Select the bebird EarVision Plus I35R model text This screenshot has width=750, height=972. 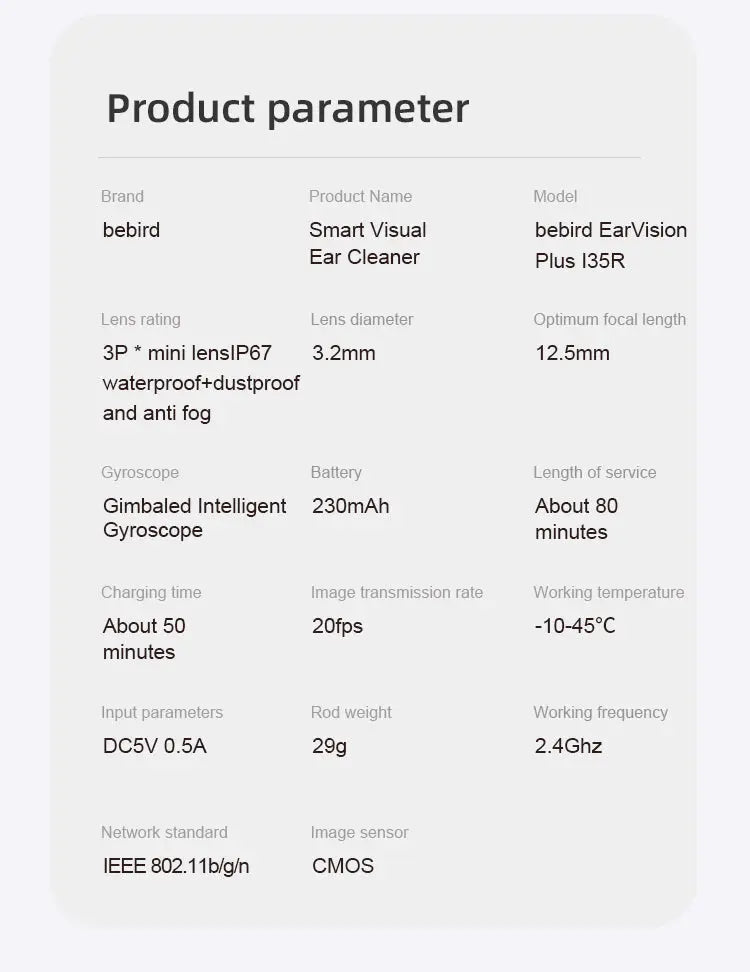click(x=610, y=245)
